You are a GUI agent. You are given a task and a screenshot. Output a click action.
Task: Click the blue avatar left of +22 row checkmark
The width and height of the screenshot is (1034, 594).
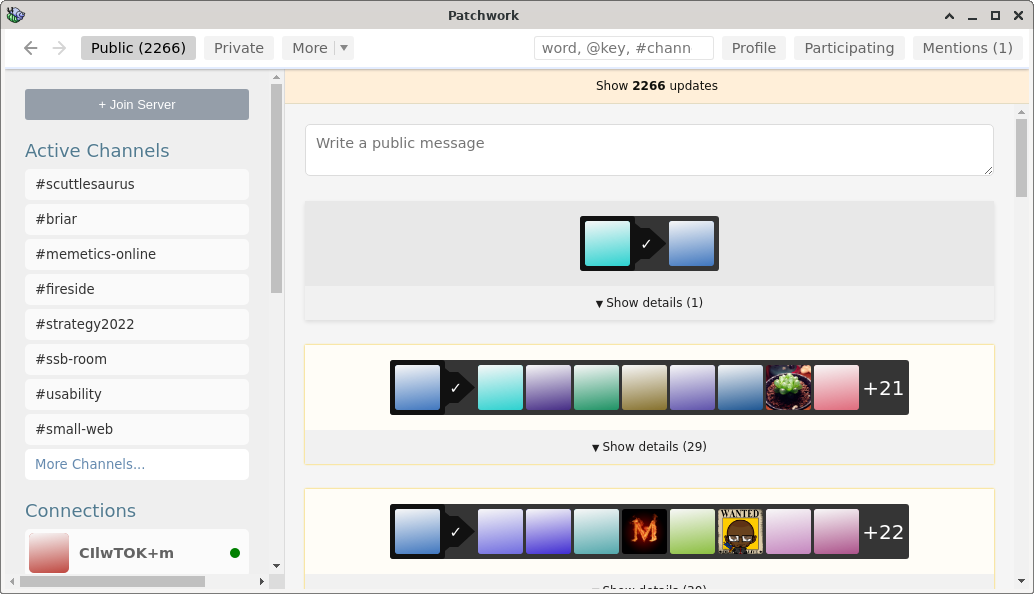[417, 531]
